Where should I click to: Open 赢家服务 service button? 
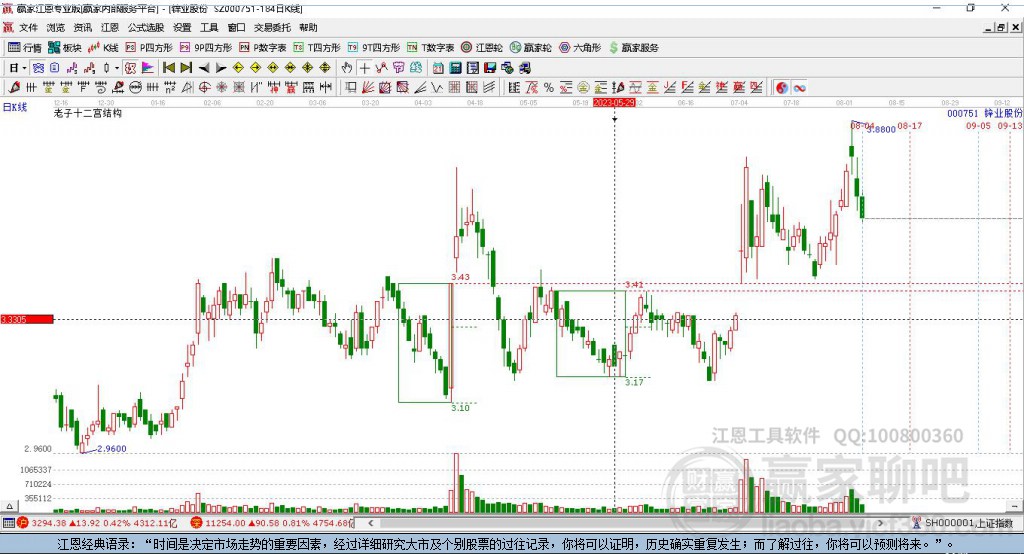click(633, 48)
